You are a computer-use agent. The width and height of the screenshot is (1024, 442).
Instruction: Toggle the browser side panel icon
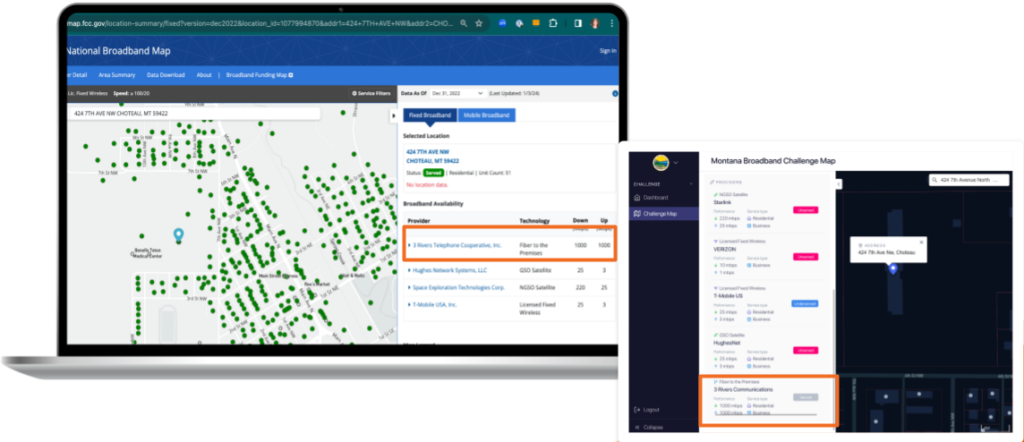[x=578, y=23]
